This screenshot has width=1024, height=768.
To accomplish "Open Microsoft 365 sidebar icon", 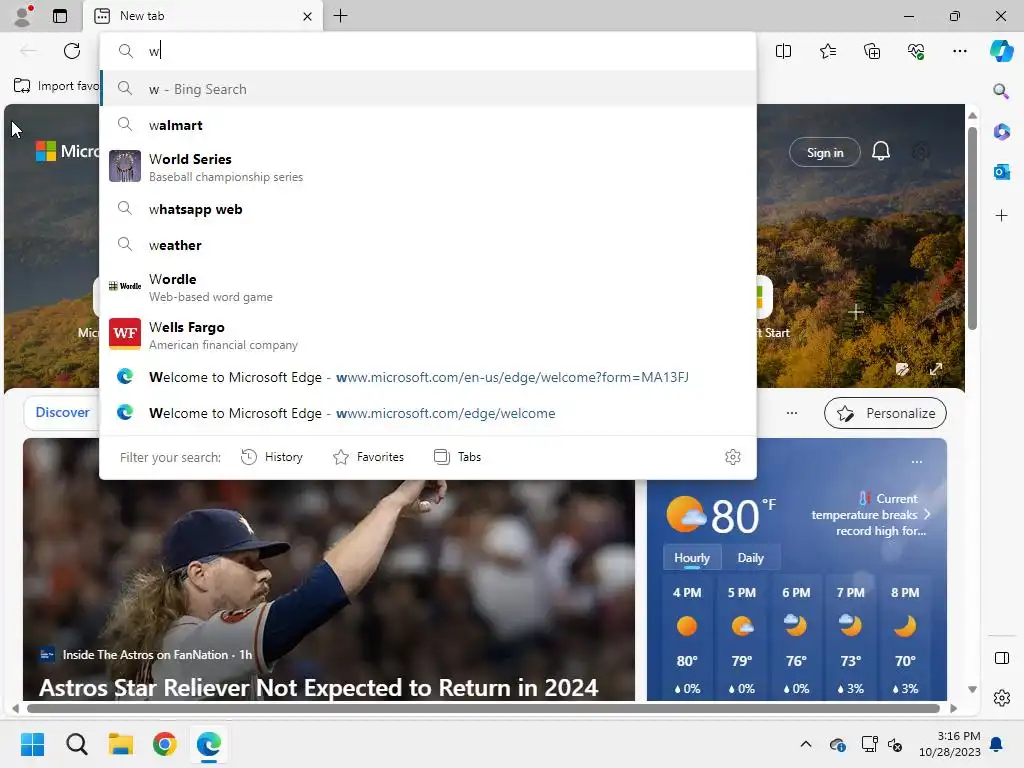I will 1001,131.
